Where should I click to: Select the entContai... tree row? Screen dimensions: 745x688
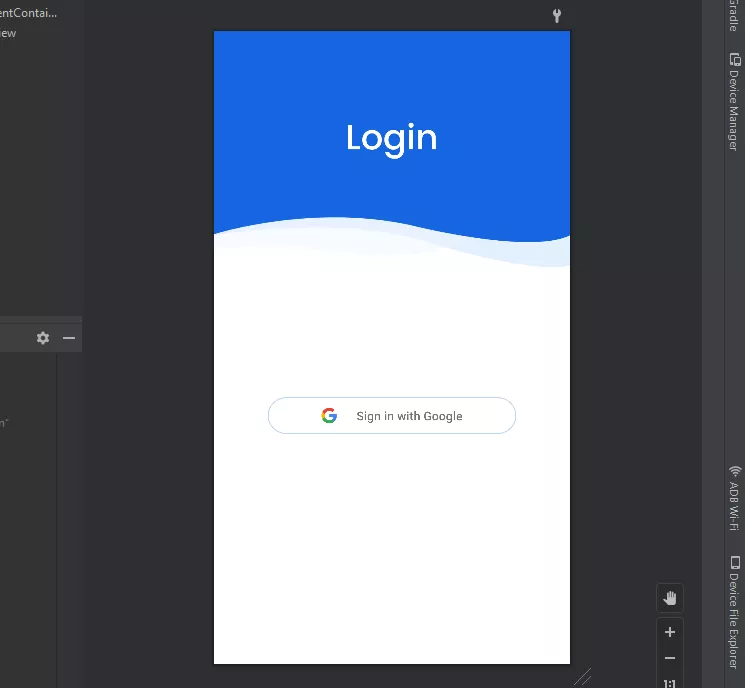point(29,13)
